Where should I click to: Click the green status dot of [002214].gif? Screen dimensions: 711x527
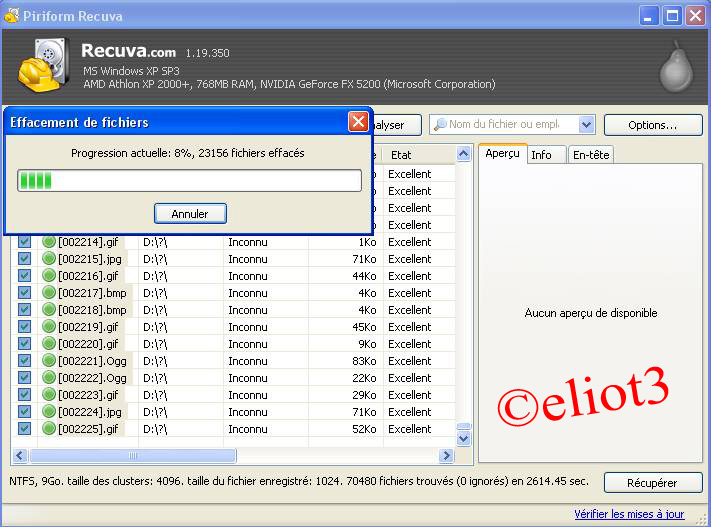(x=49, y=242)
